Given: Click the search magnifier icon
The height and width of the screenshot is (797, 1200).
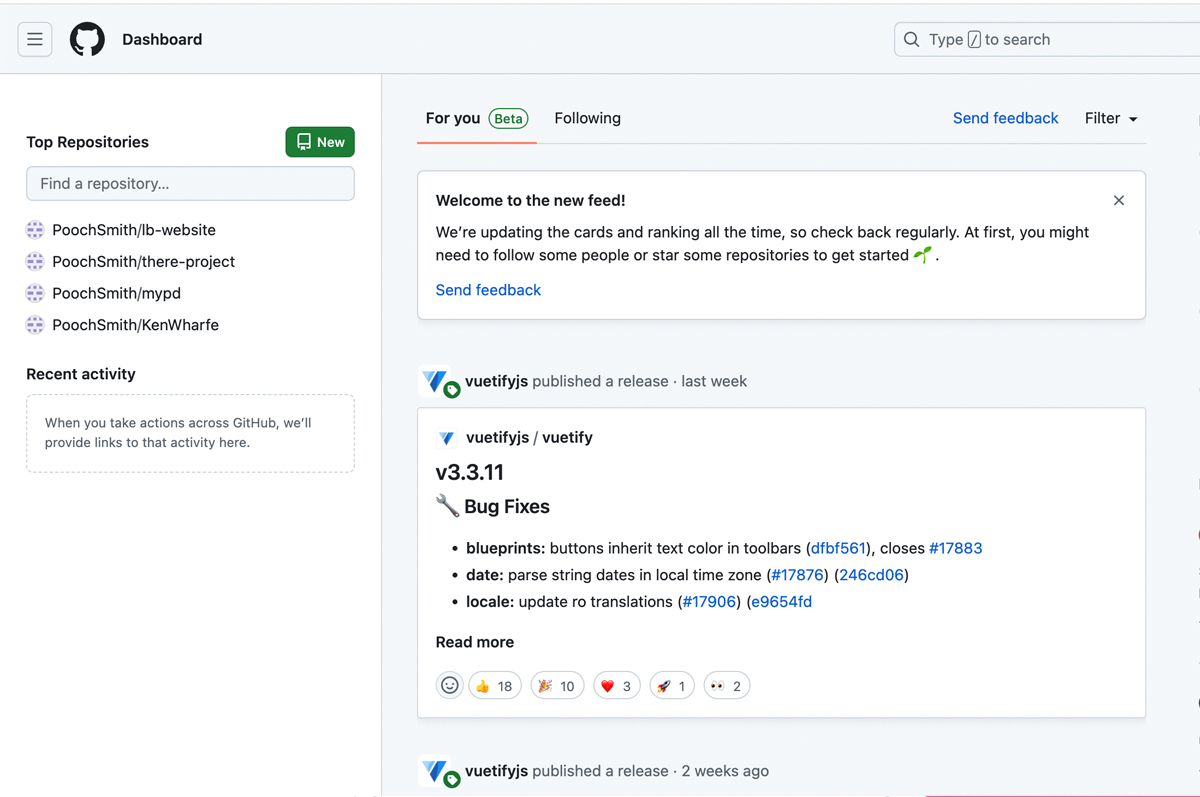Looking at the screenshot, I should (x=911, y=40).
